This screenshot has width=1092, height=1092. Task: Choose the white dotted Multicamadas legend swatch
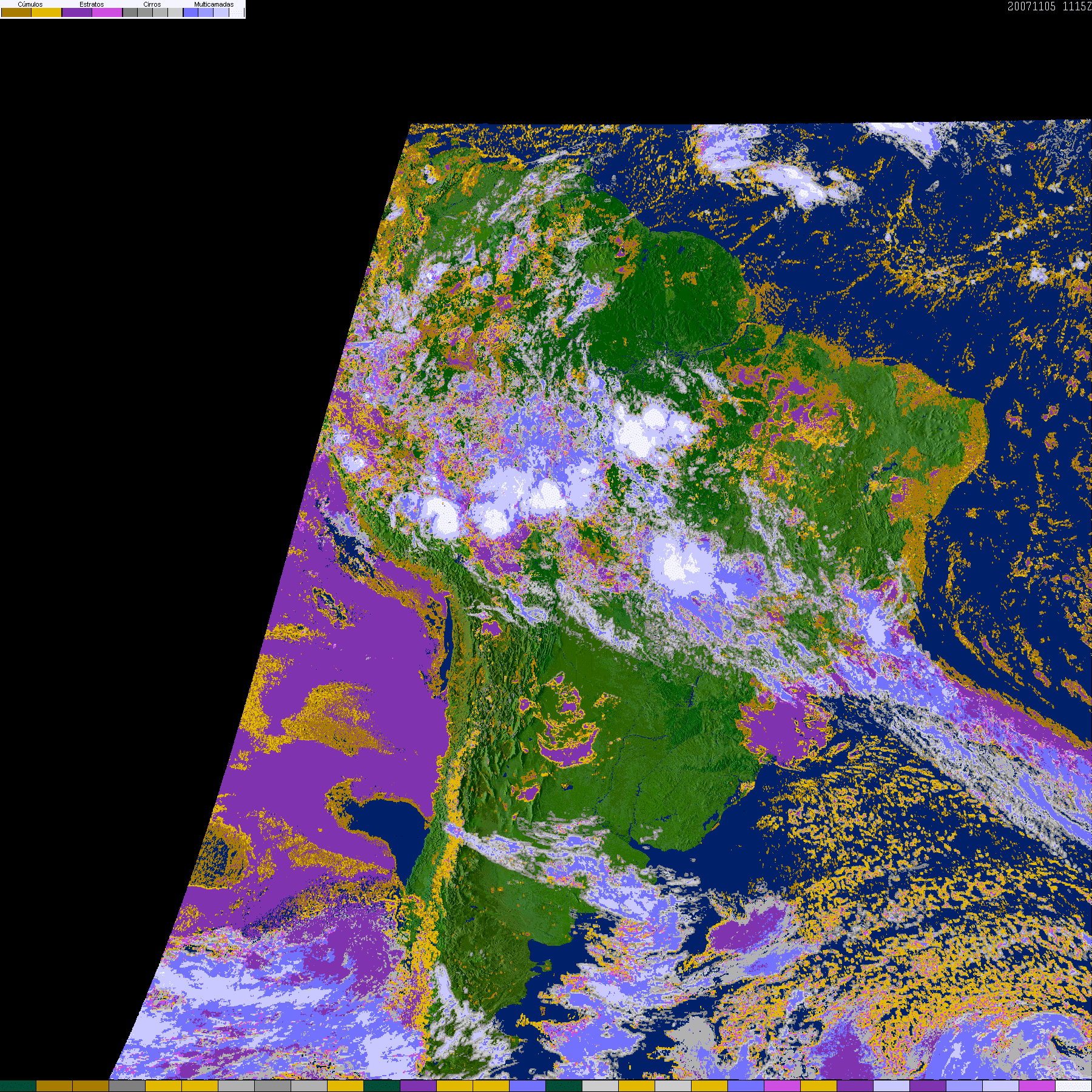pyautogui.click(x=236, y=12)
